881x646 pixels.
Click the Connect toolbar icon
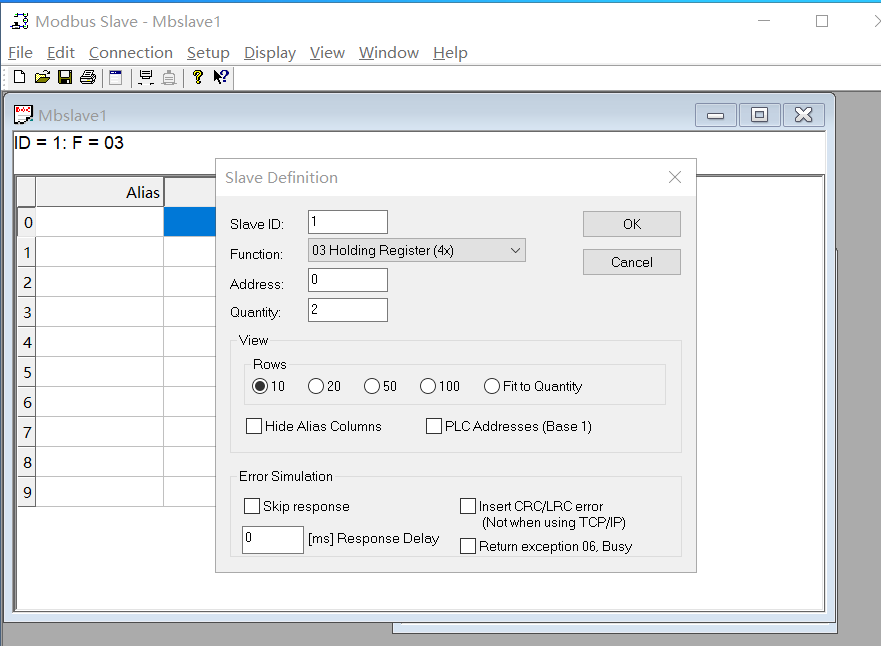click(146, 77)
